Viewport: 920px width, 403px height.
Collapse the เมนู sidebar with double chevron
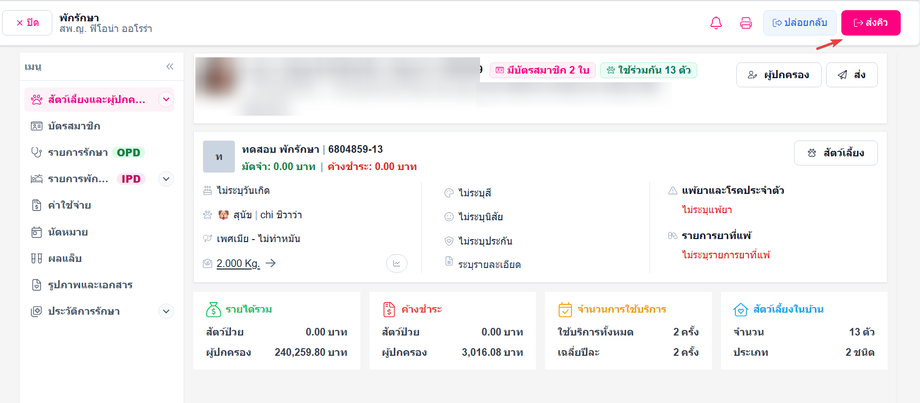pyautogui.click(x=170, y=66)
